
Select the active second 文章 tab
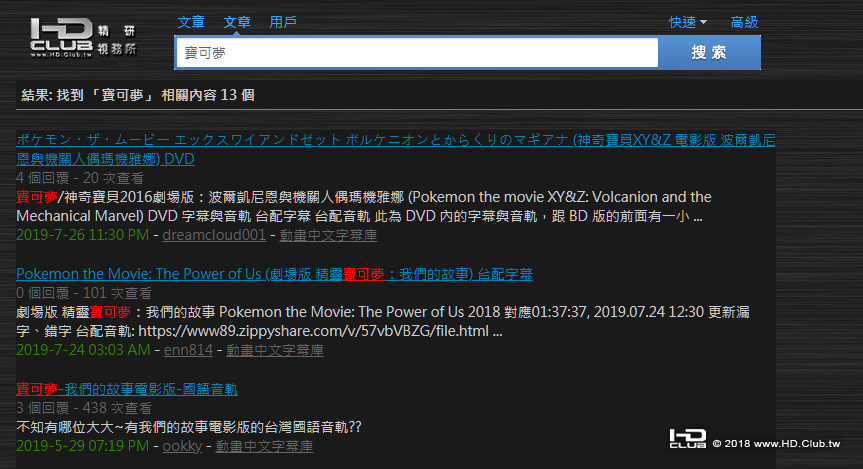coord(237,22)
